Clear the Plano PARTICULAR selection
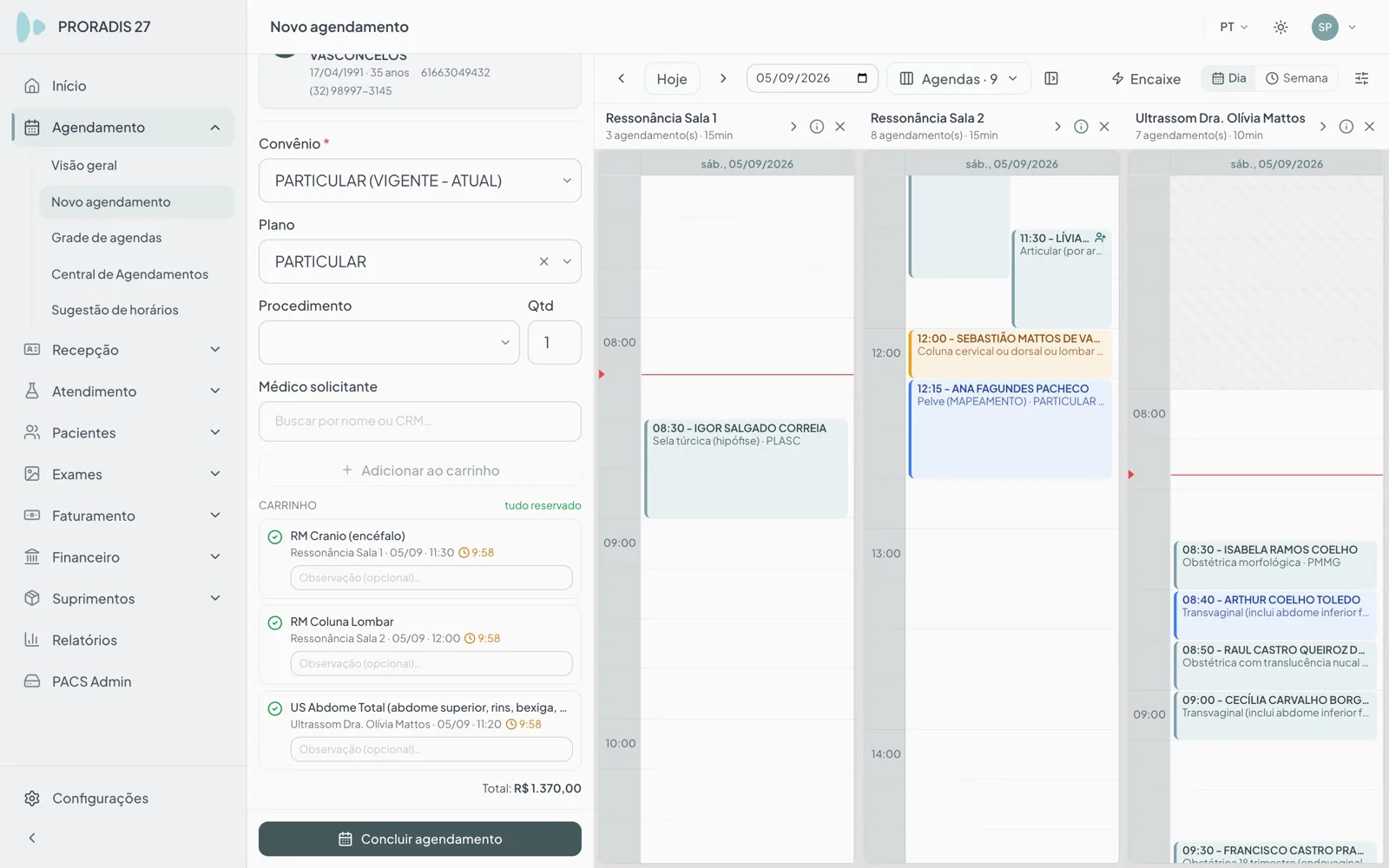The height and width of the screenshot is (868, 1389). (x=544, y=261)
